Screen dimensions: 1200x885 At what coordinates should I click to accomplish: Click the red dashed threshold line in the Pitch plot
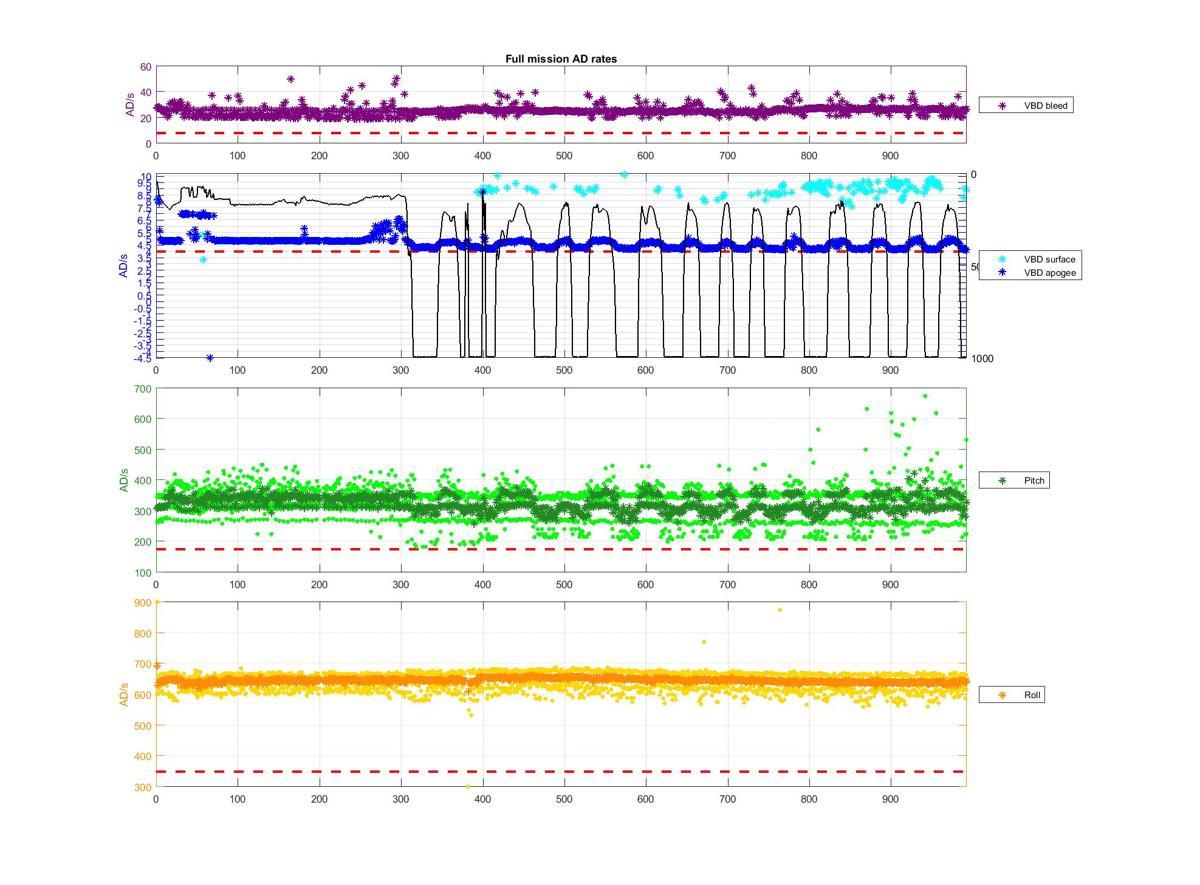click(560, 549)
